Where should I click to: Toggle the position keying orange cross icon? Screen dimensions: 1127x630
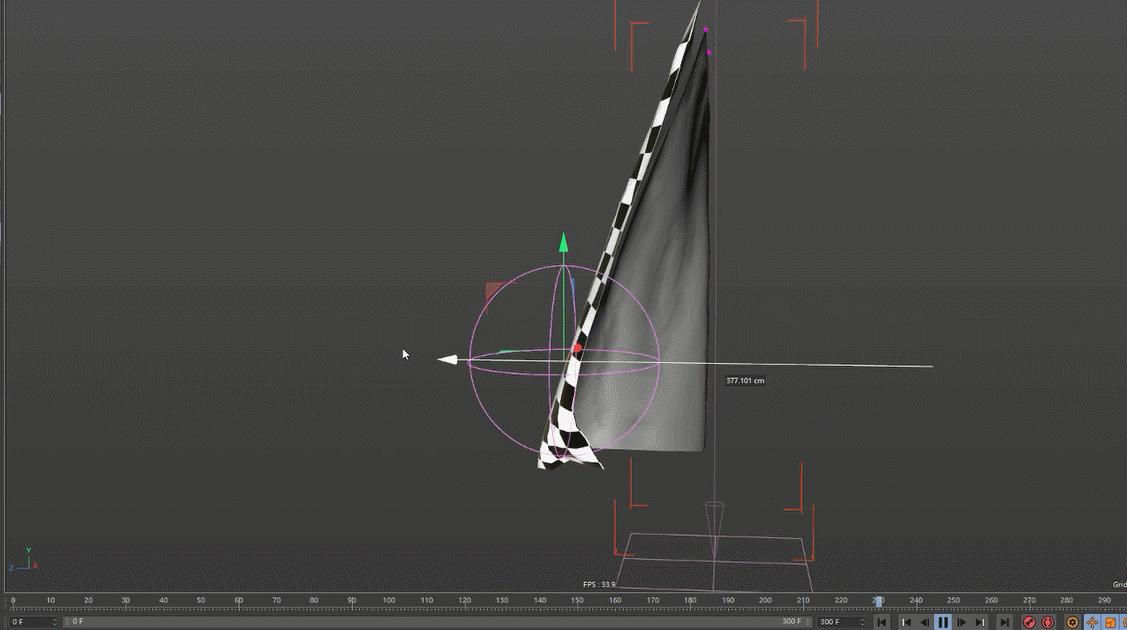click(x=1090, y=622)
